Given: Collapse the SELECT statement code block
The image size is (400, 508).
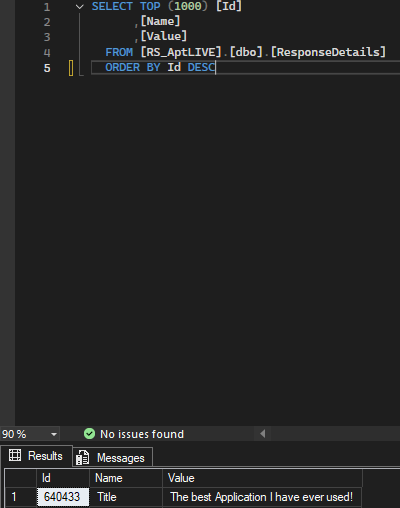Looking at the screenshot, I should coord(79,7).
